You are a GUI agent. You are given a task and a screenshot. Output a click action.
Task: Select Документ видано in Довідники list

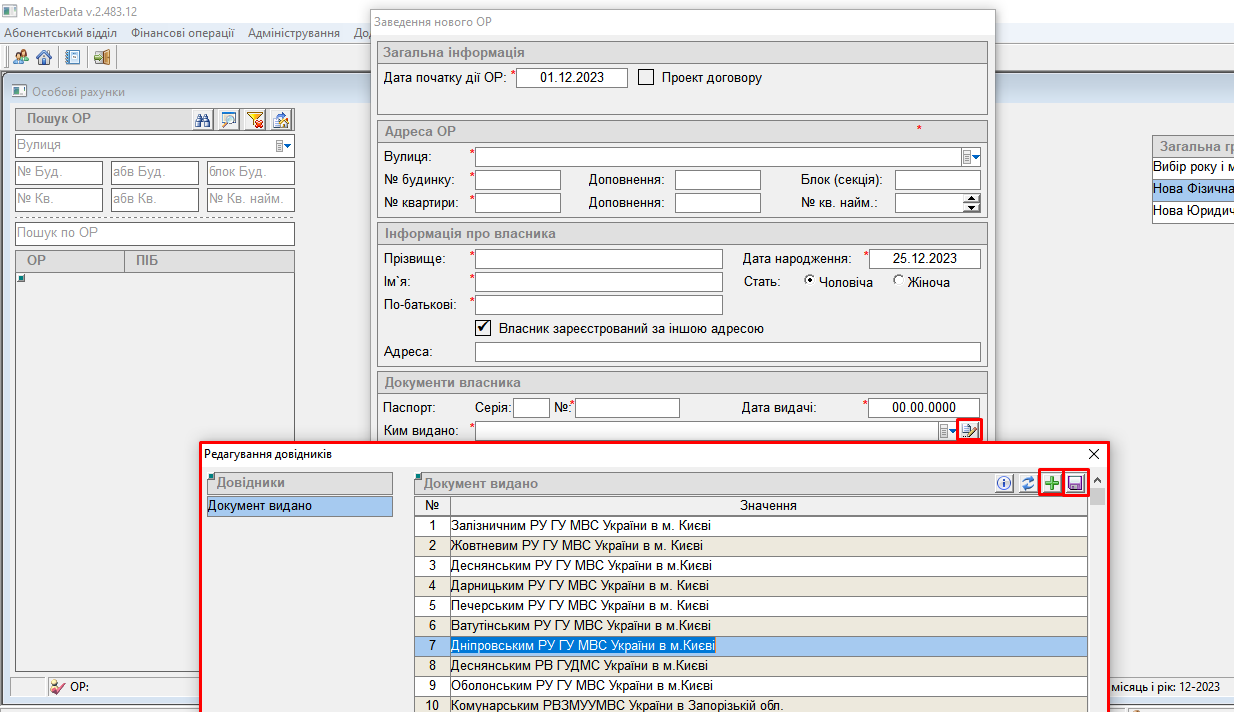point(300,506)
